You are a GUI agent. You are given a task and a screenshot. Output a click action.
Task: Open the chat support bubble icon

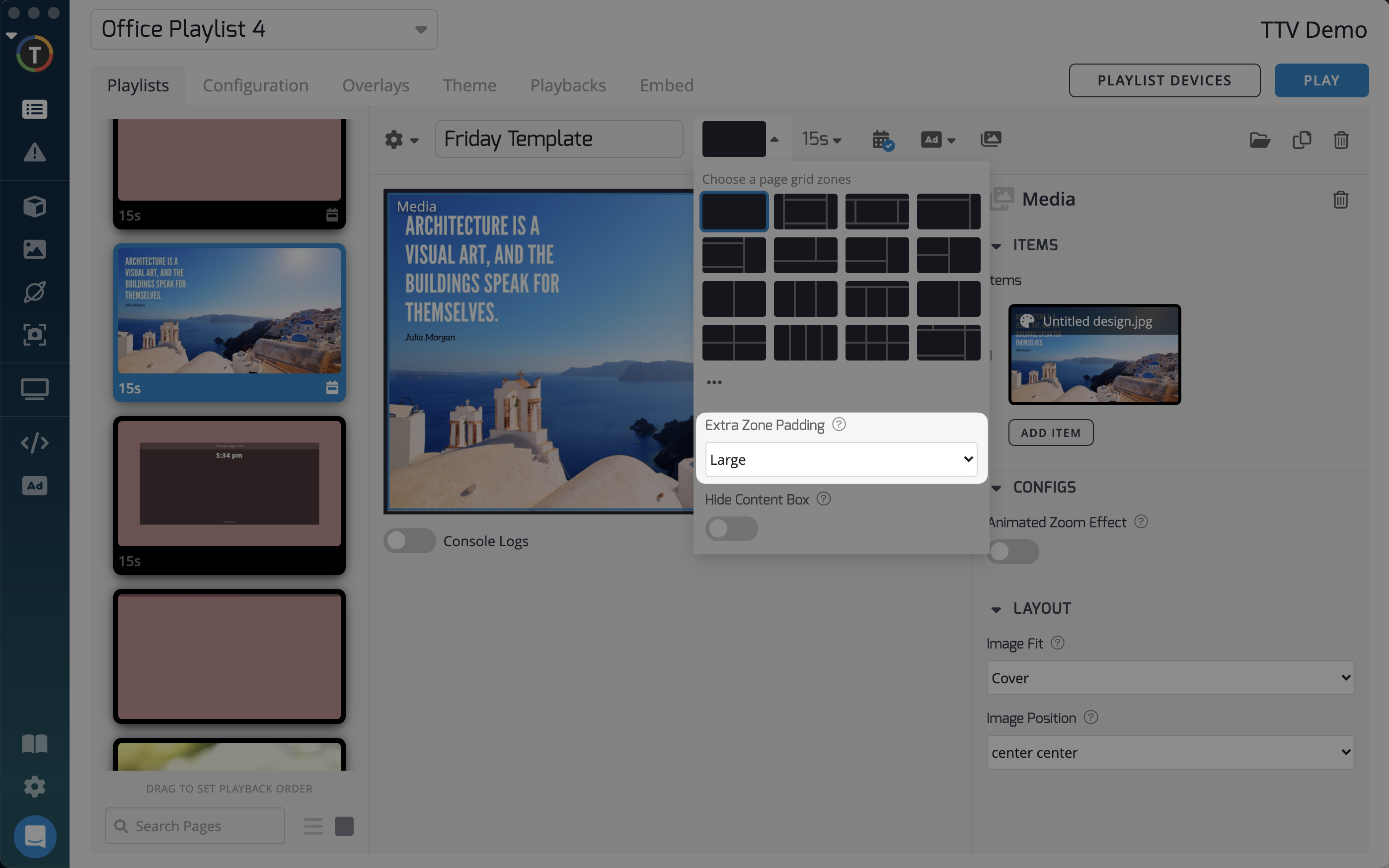point(34,836)
